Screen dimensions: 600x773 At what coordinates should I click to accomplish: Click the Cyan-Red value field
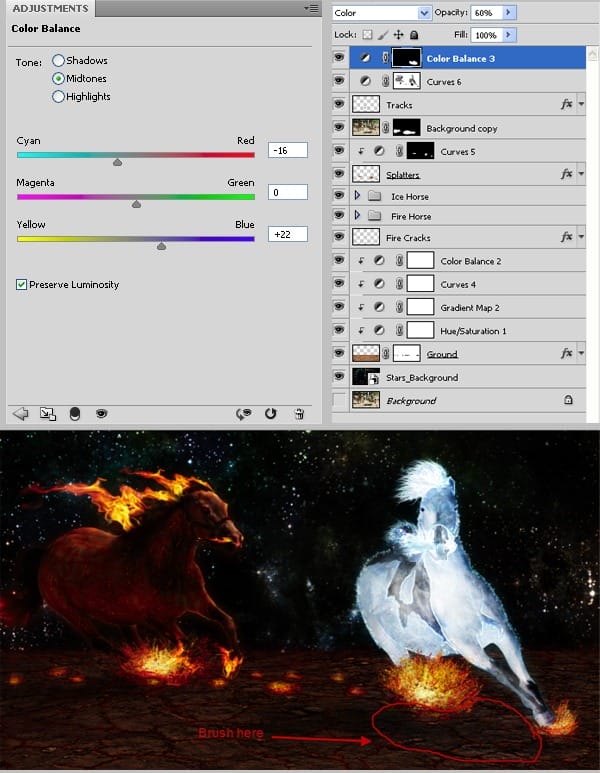tap(288, 150)
